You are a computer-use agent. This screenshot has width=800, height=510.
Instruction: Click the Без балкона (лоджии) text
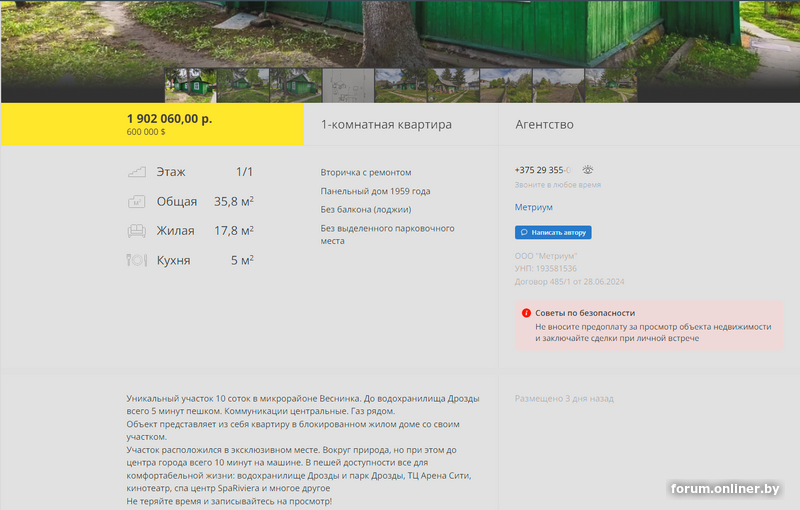pos(366,210)
